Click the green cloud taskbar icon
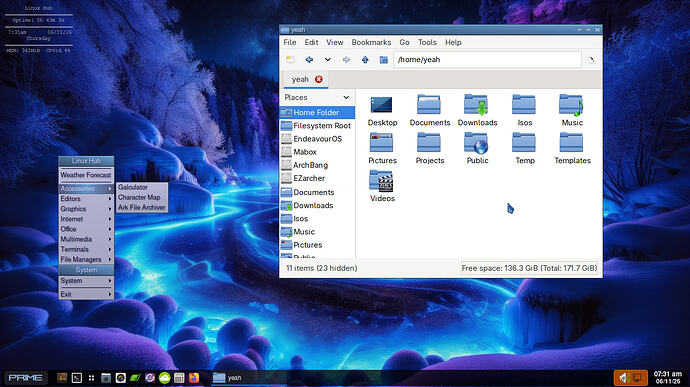The height and width of the screenshot is (387, 690). [165, 378]
